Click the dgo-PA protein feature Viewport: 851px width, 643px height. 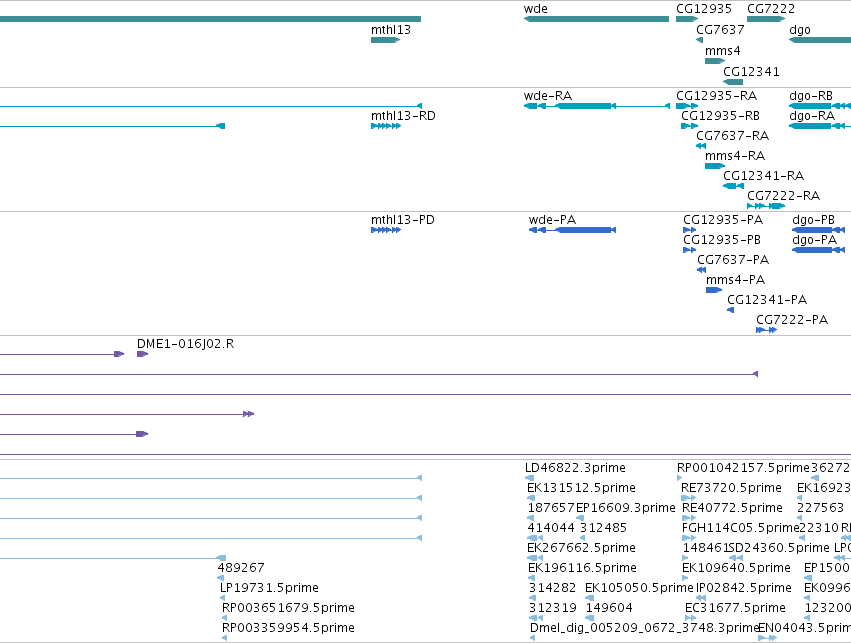[818, 250]
